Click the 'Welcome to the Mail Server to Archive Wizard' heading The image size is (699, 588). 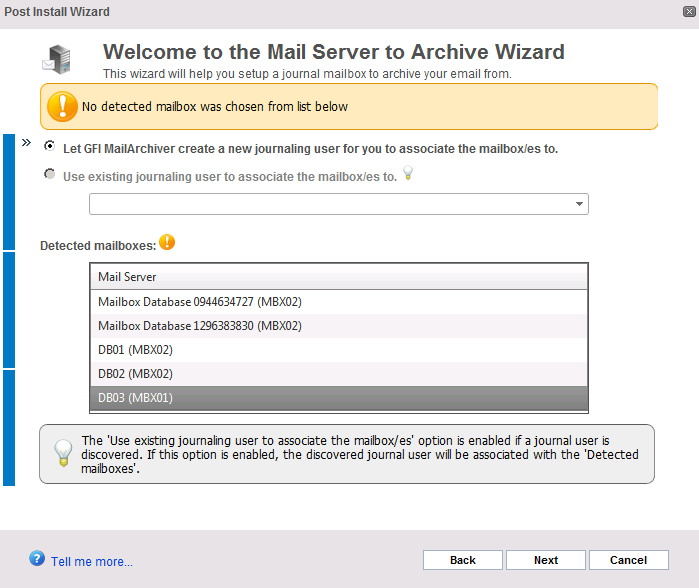pos(333,52)
